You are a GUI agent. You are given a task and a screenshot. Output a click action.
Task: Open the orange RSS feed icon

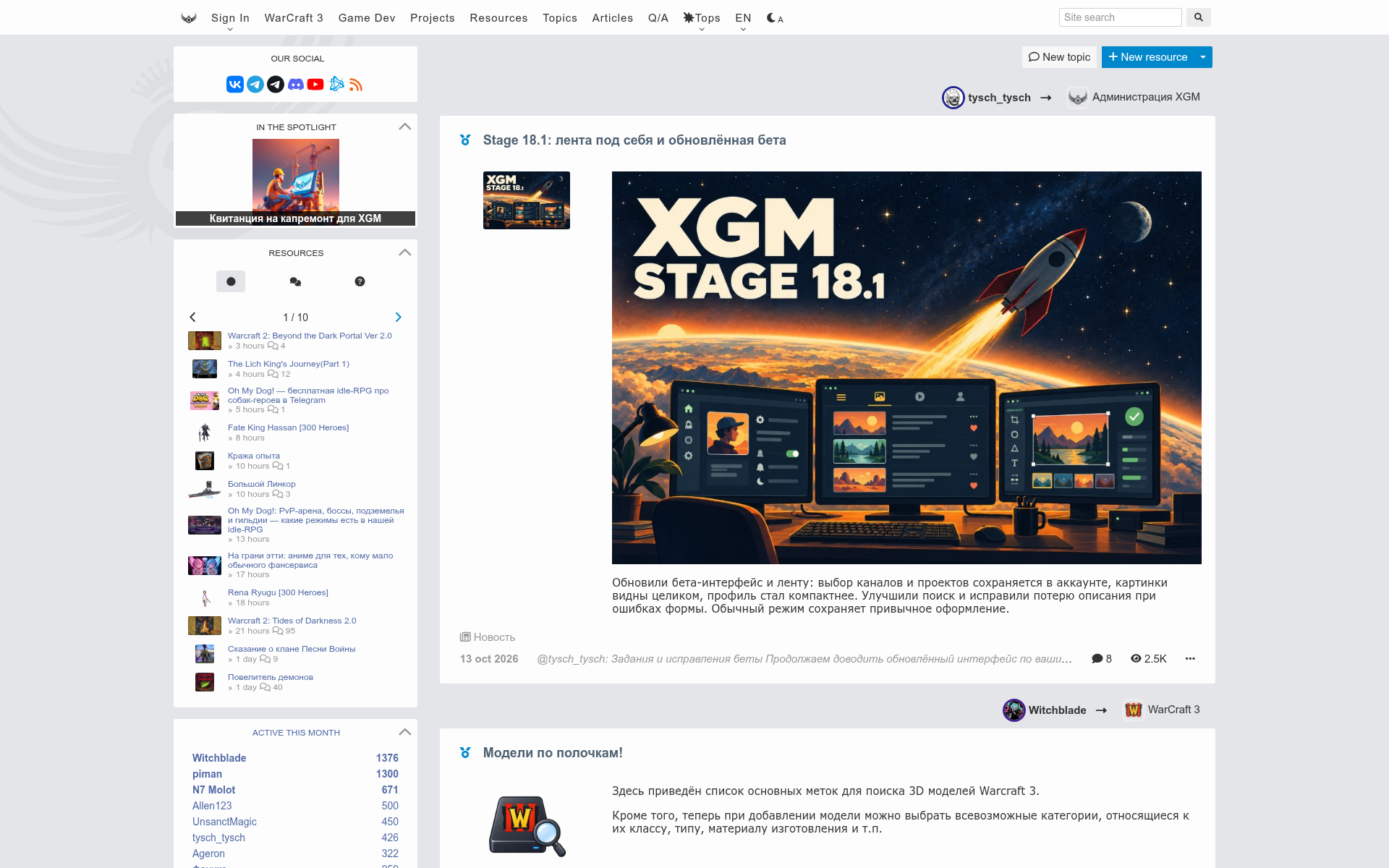[356, 85]
